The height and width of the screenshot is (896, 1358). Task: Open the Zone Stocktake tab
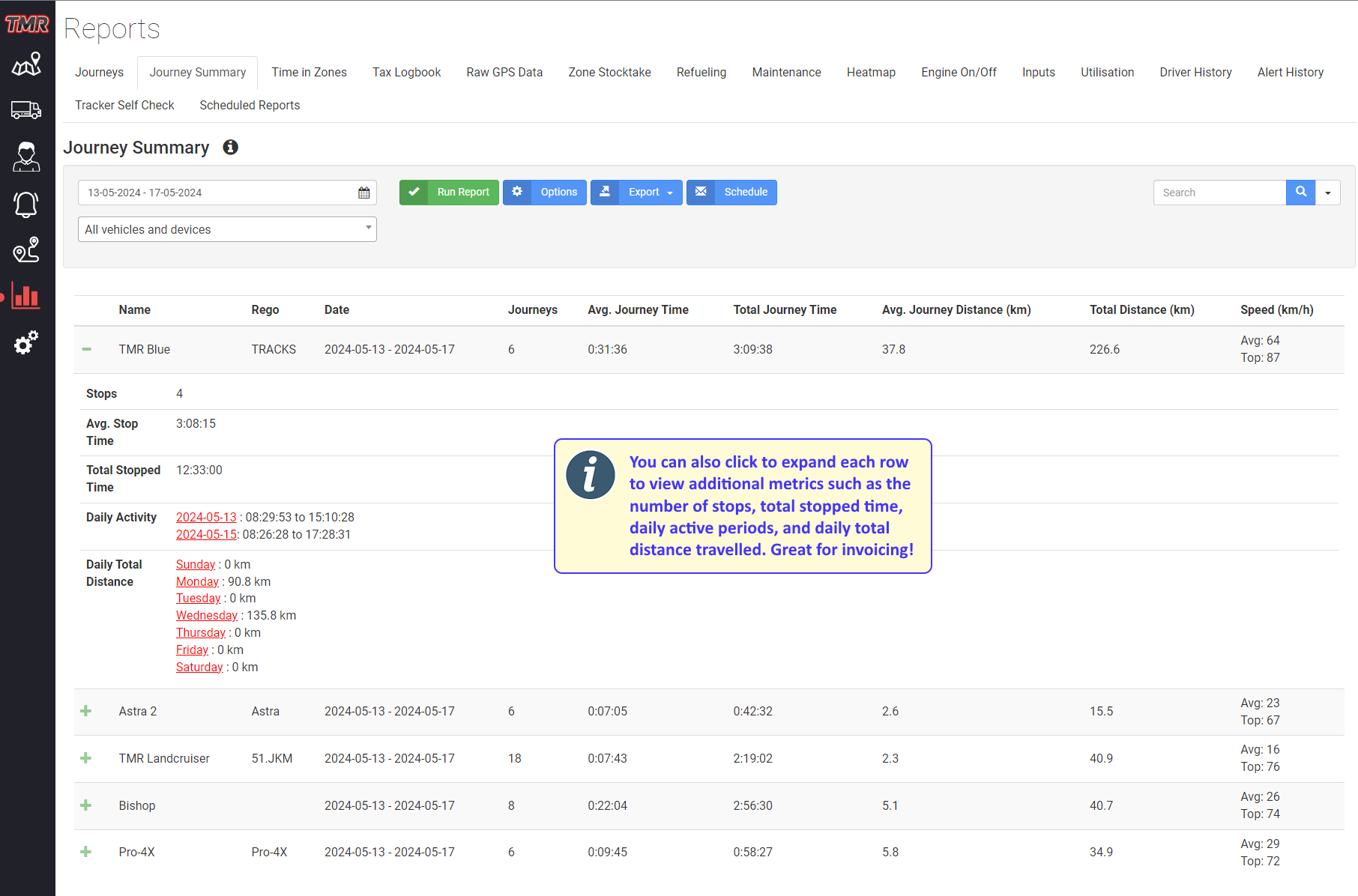coord(609,73)
